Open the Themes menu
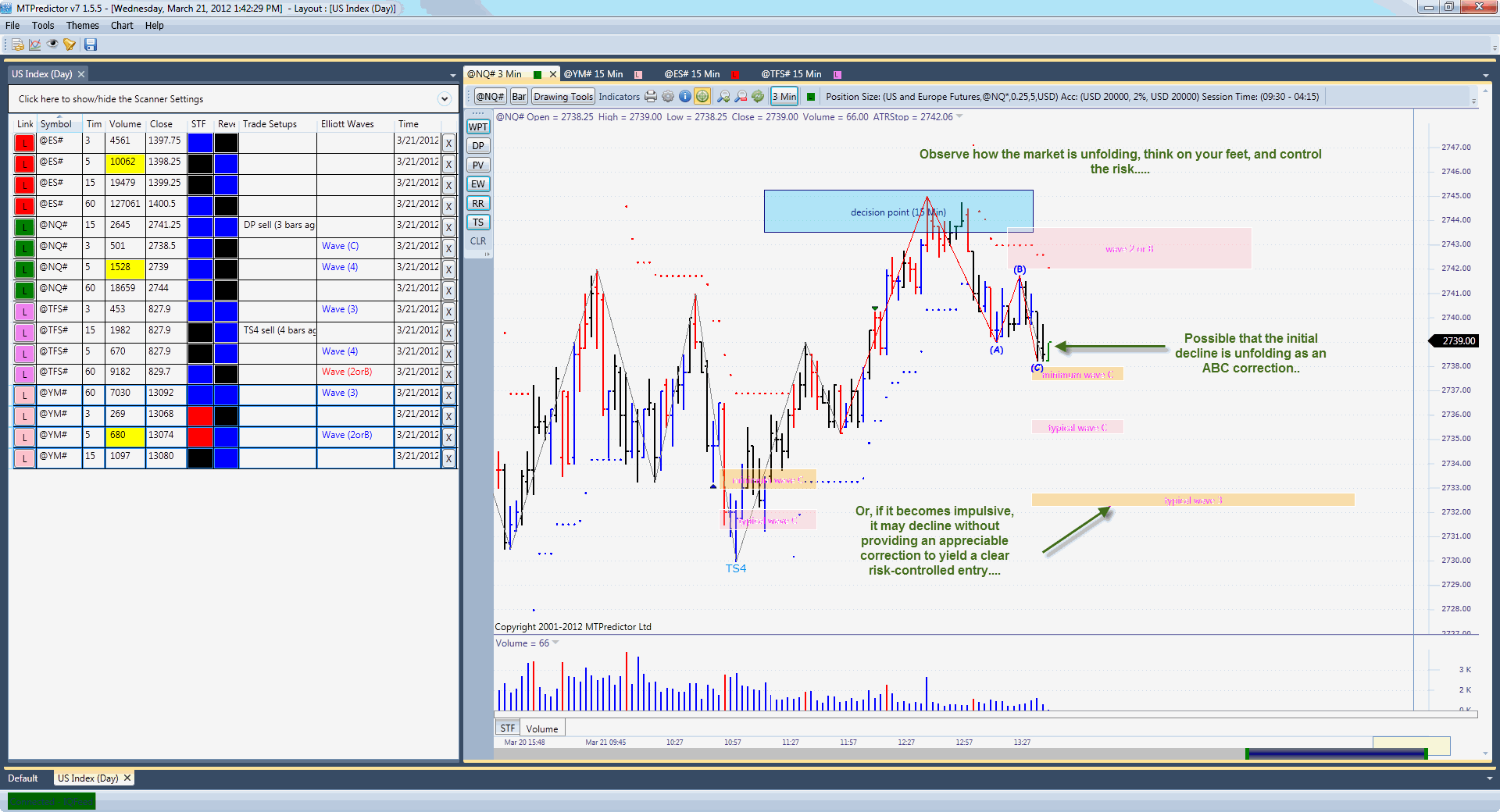The height and width of the screenshot is (812, 1500). click(83, 26)
